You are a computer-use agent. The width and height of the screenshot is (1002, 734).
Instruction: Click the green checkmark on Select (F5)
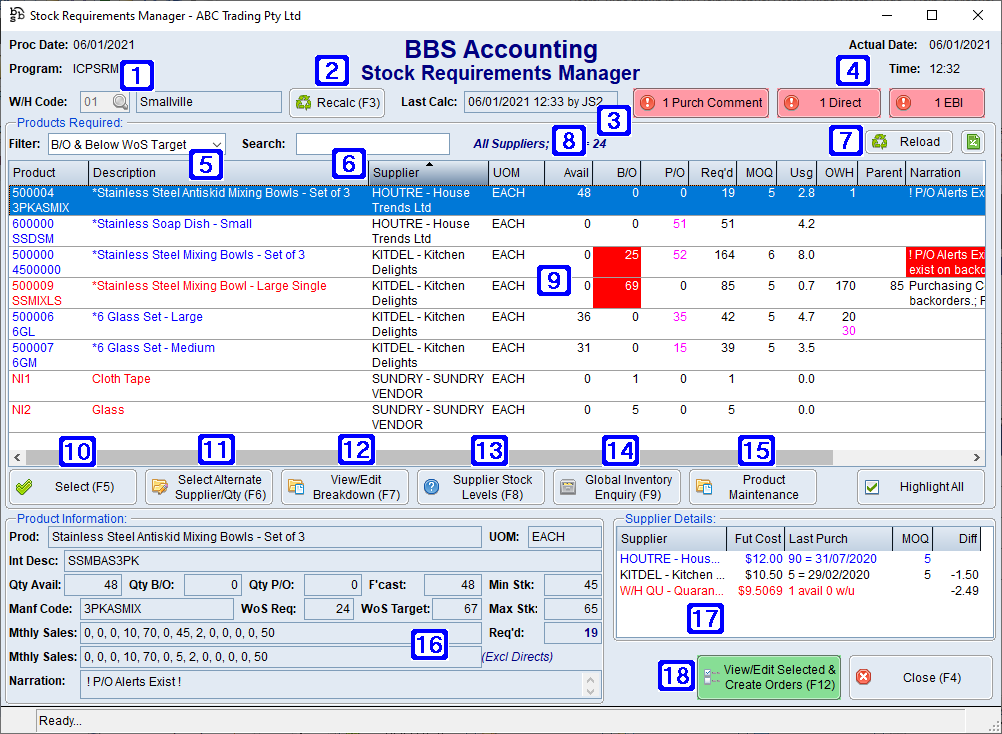tap(23, 487)
